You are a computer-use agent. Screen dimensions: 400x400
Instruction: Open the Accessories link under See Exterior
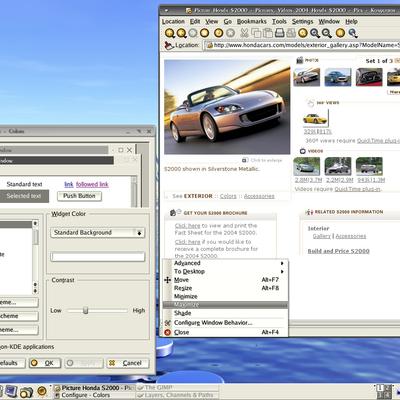coord(259,196)
